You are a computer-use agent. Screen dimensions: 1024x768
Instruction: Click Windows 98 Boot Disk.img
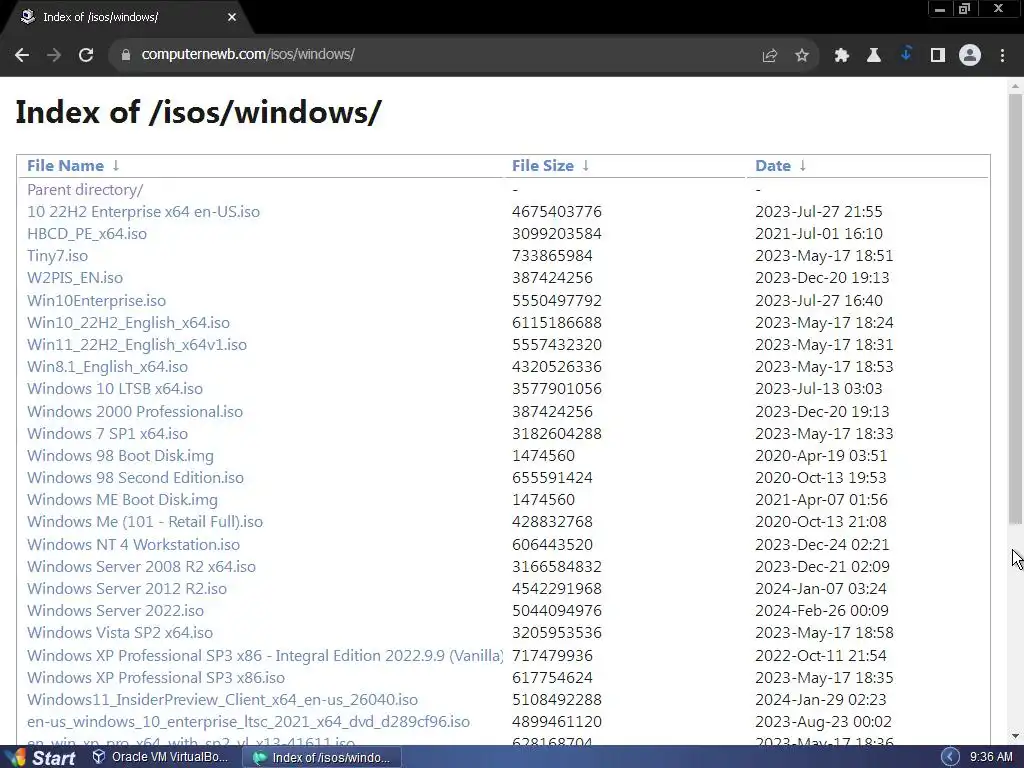point(121,456)
